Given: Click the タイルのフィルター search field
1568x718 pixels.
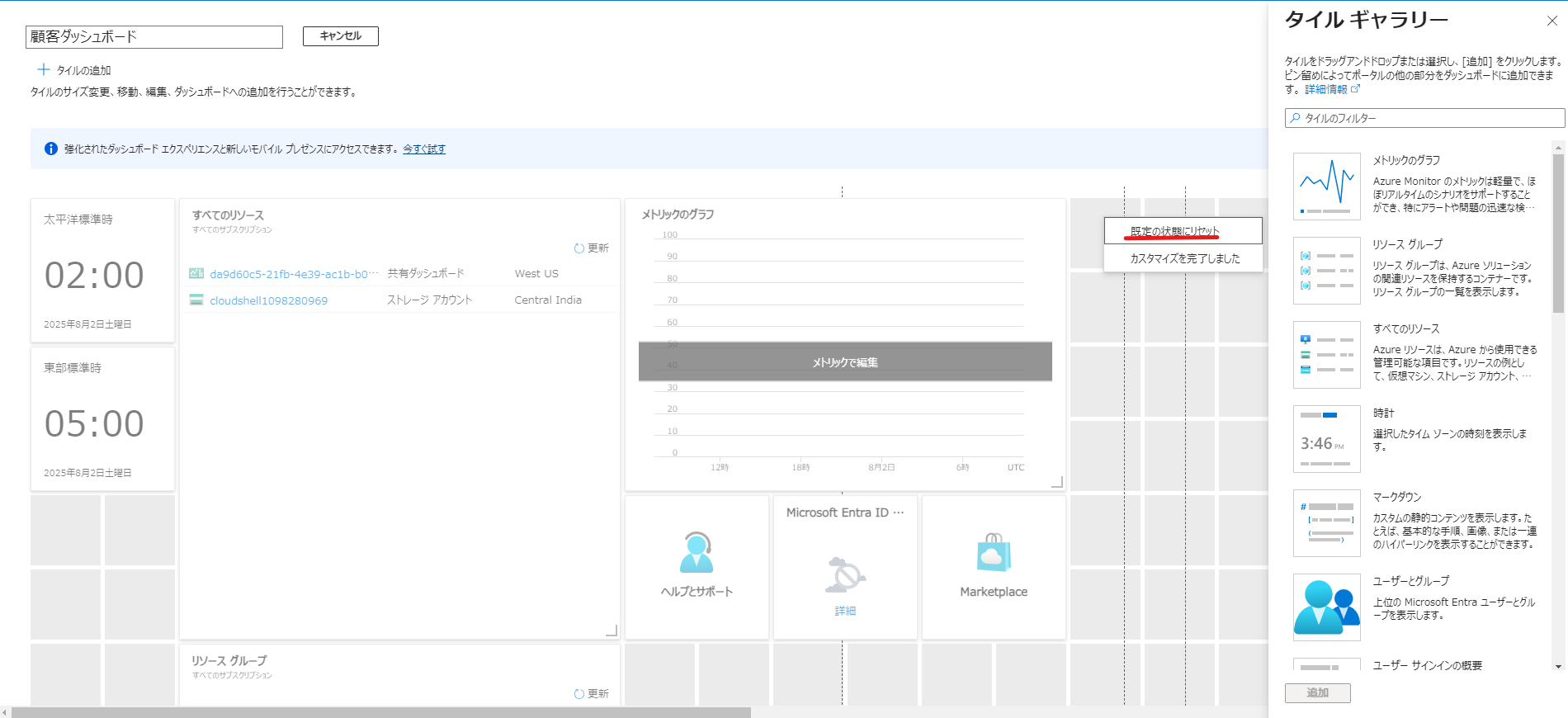Looking at the screenshot, I should point(1425,118).
